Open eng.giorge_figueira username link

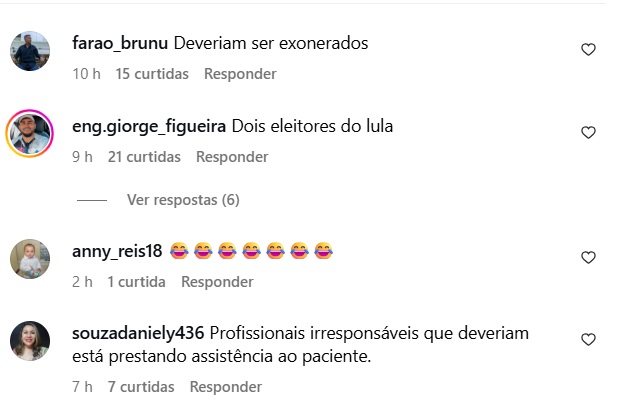pyautogui.click(x=149, y=127)
